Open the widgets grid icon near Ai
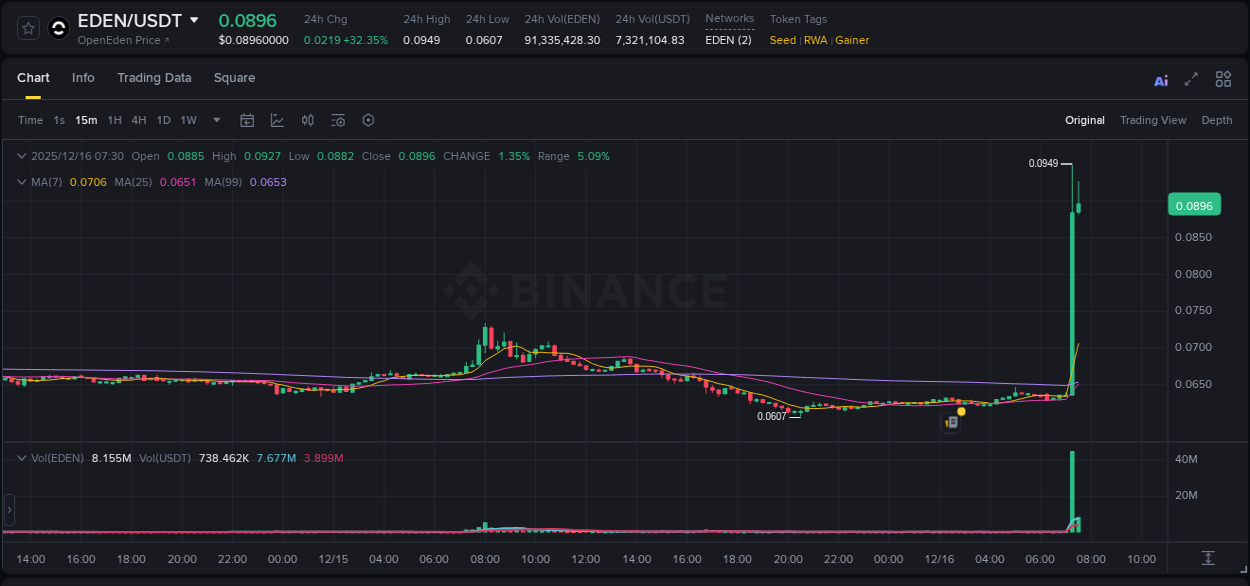This screenshot has width=1250, height=586. [x=1223, y=78]
